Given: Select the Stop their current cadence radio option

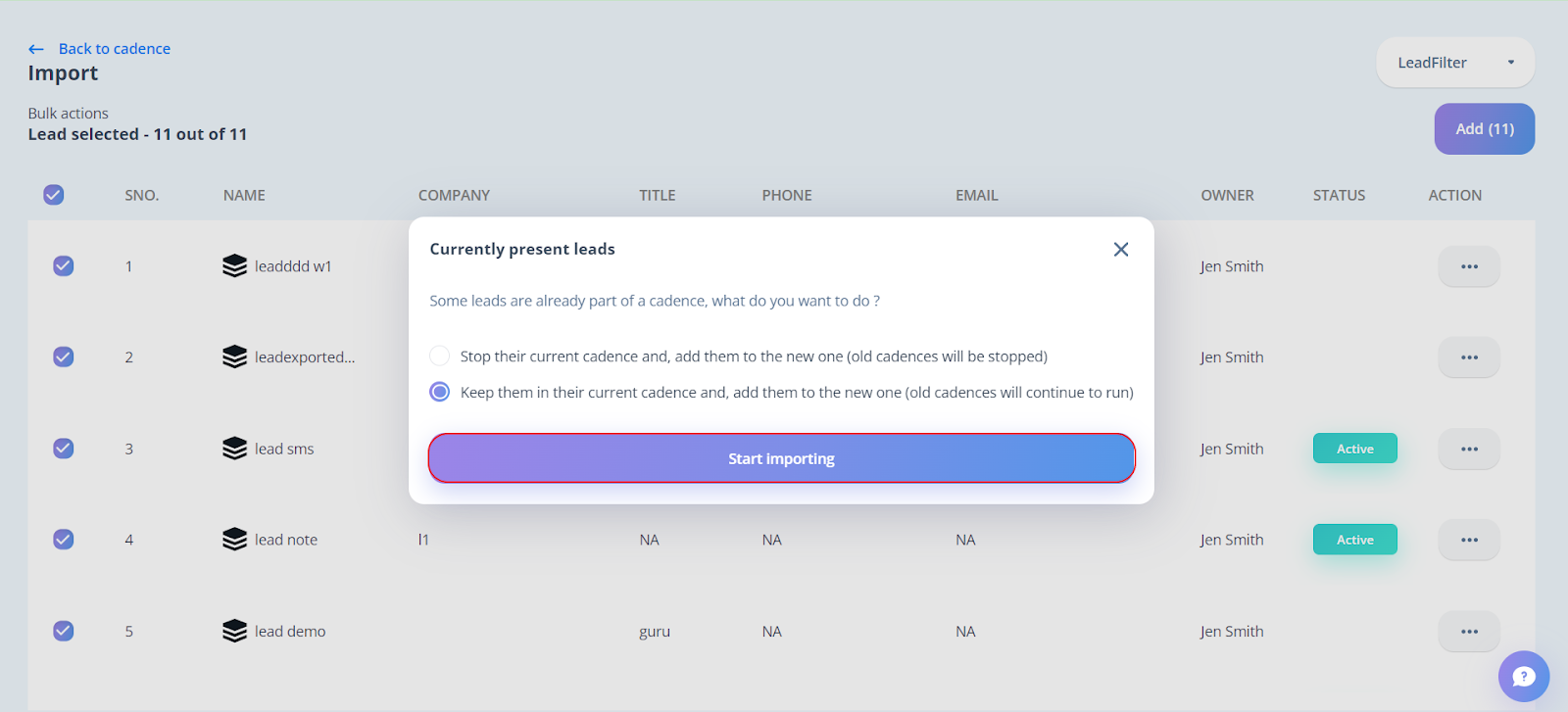Looking at the screenshot, I should [x=440, y=356].
